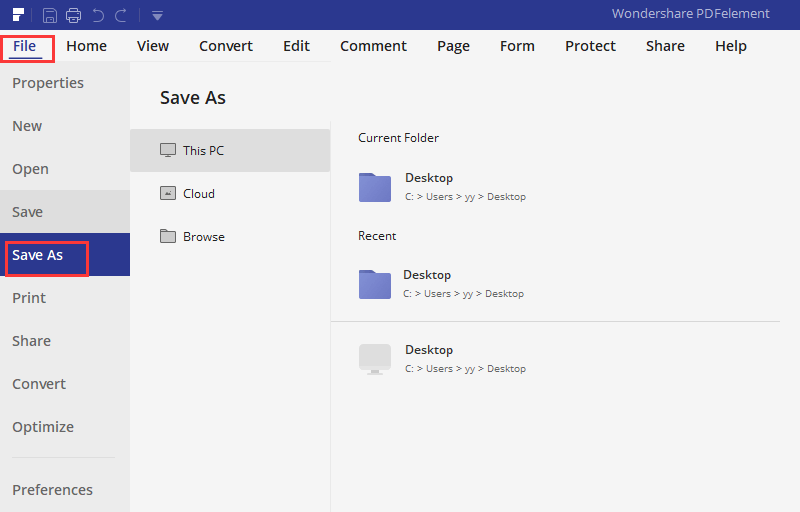Switch to the Convert tab
800x512 pixels.
[226, 46]
